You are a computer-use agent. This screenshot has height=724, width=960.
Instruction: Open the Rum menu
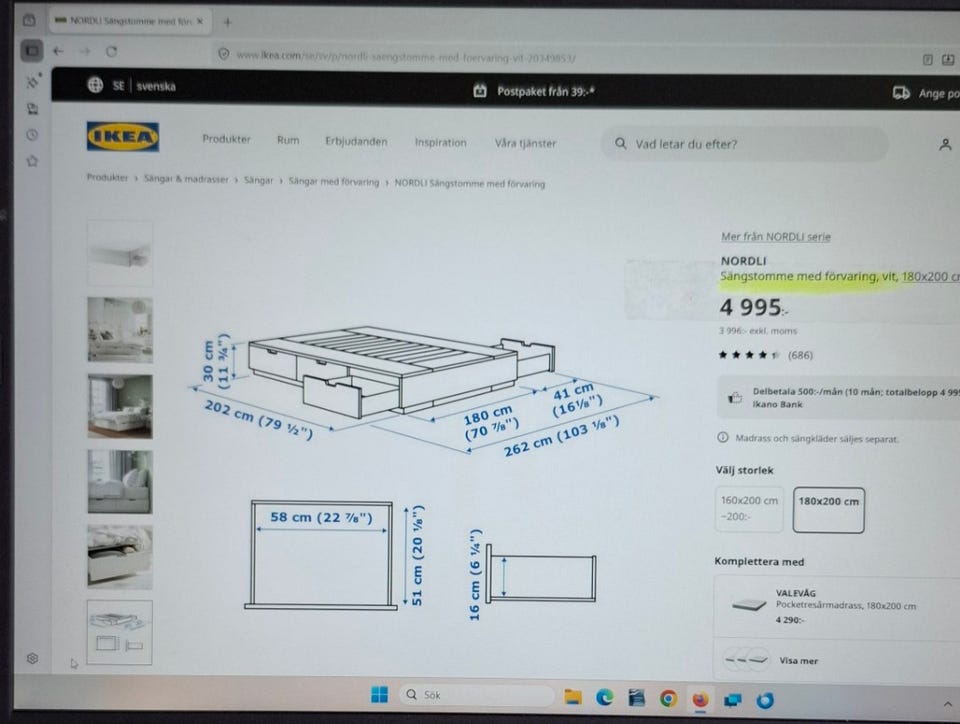(288, 140)
